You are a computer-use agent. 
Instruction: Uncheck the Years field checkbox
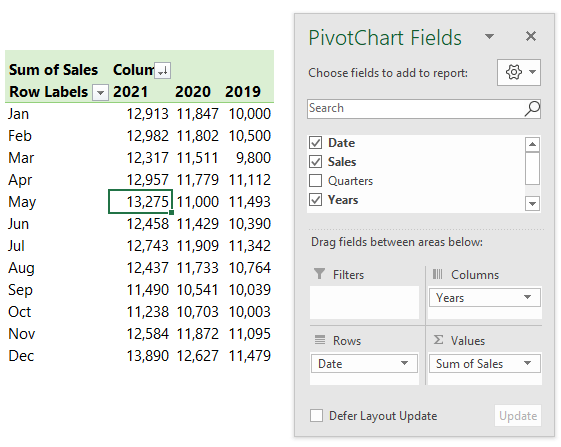point(316,200)
